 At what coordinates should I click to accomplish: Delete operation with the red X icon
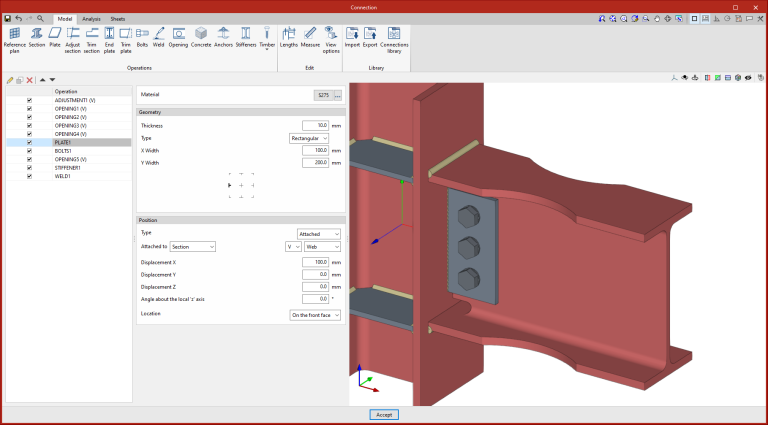30,80
